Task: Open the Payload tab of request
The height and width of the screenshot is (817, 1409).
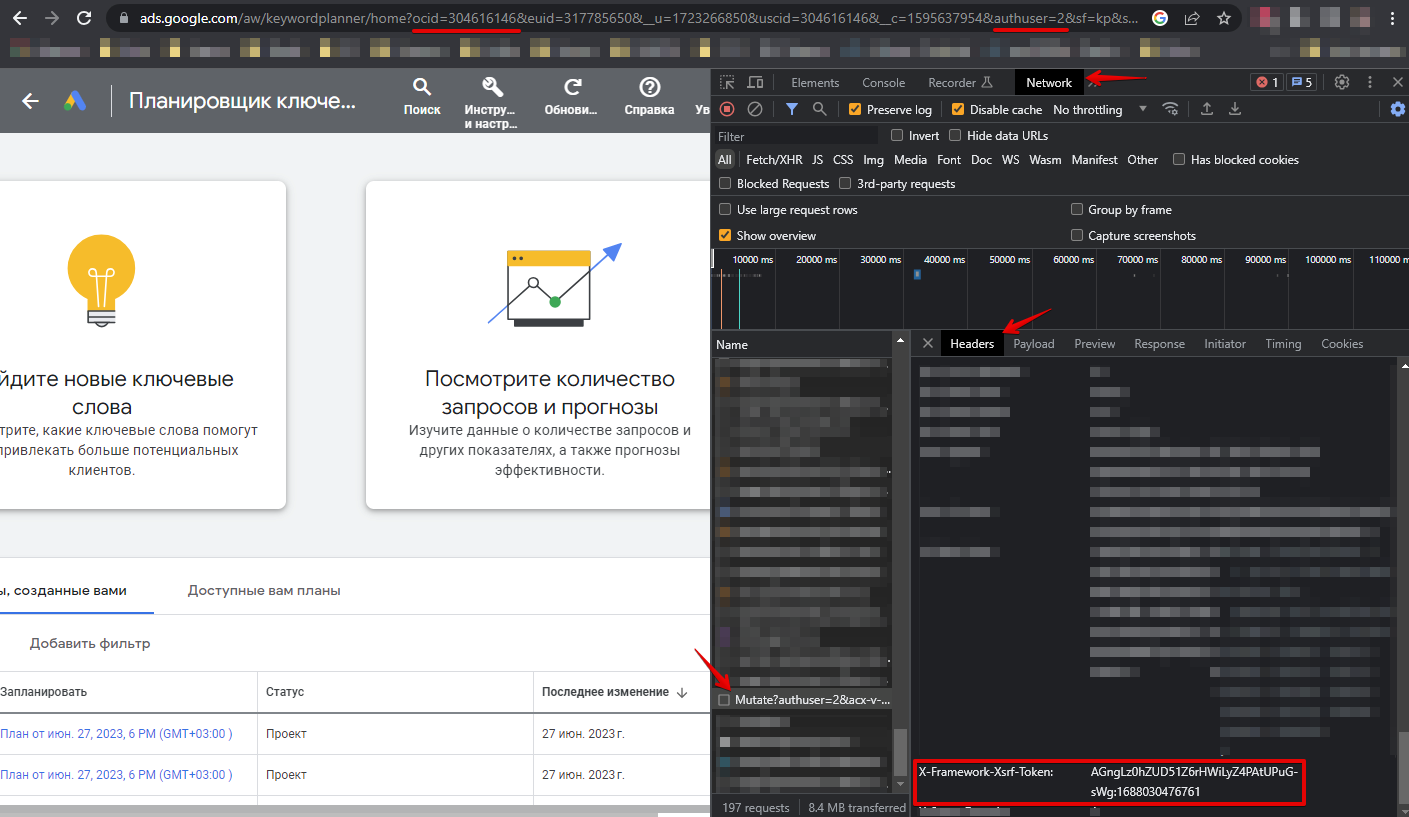Action: [x=1033, y=344]
